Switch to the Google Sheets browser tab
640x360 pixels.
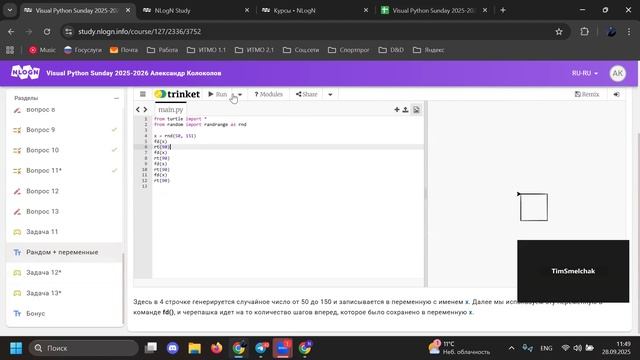coord(433,10)
